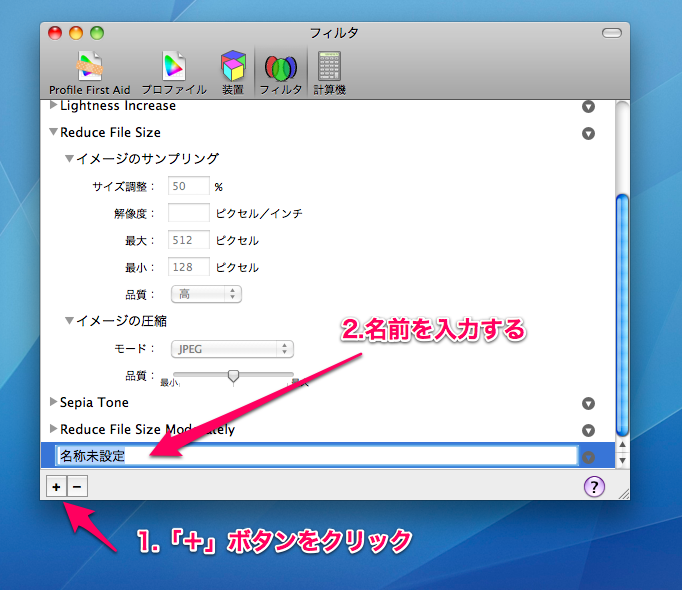Add a new filter with plus button
682x590 pixels.
[x=57, y=486]
